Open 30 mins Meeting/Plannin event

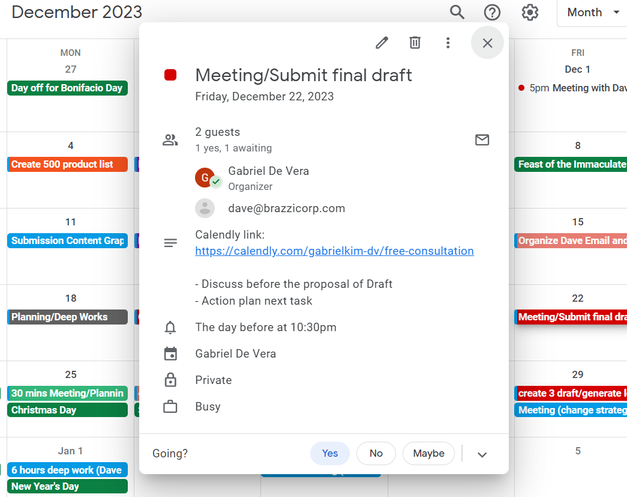click(x=68, y=393)
